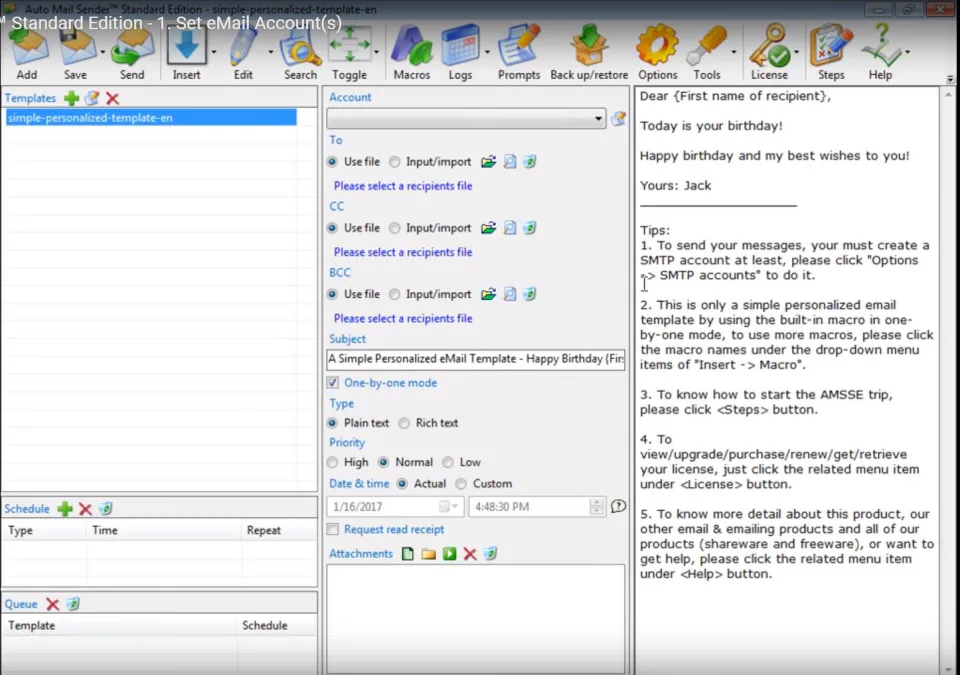
Task: Open the Logs calendar icon
Action: tap(460, 55)
